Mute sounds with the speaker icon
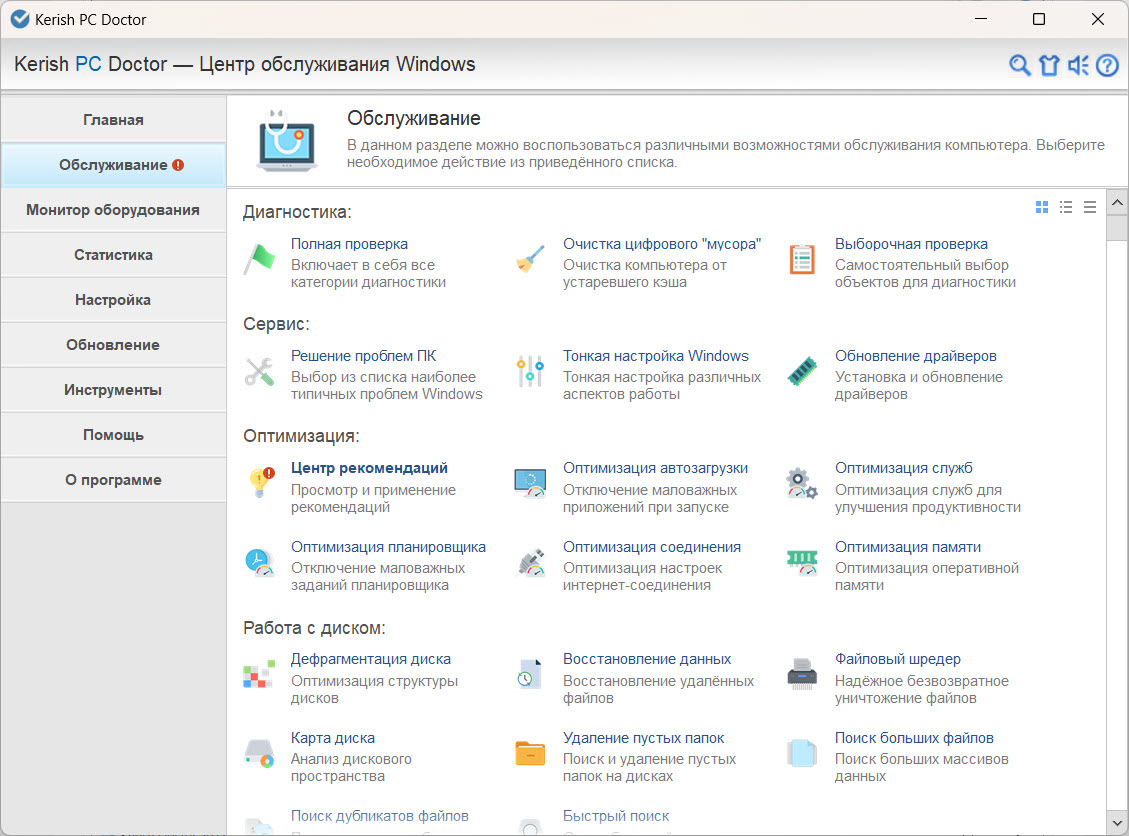The width and height of the screenshot is (1129, 836). [x=1077, y=66]
